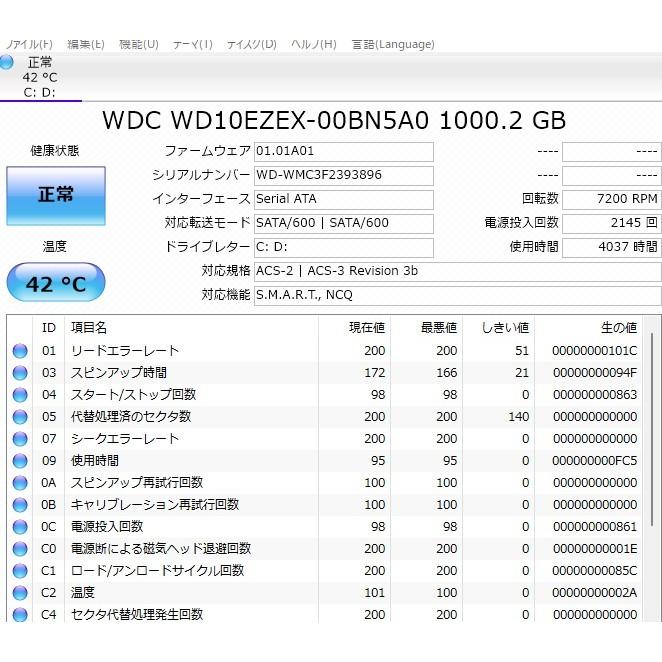
Task: Click raw value 00000000101C
Action: 594,351
